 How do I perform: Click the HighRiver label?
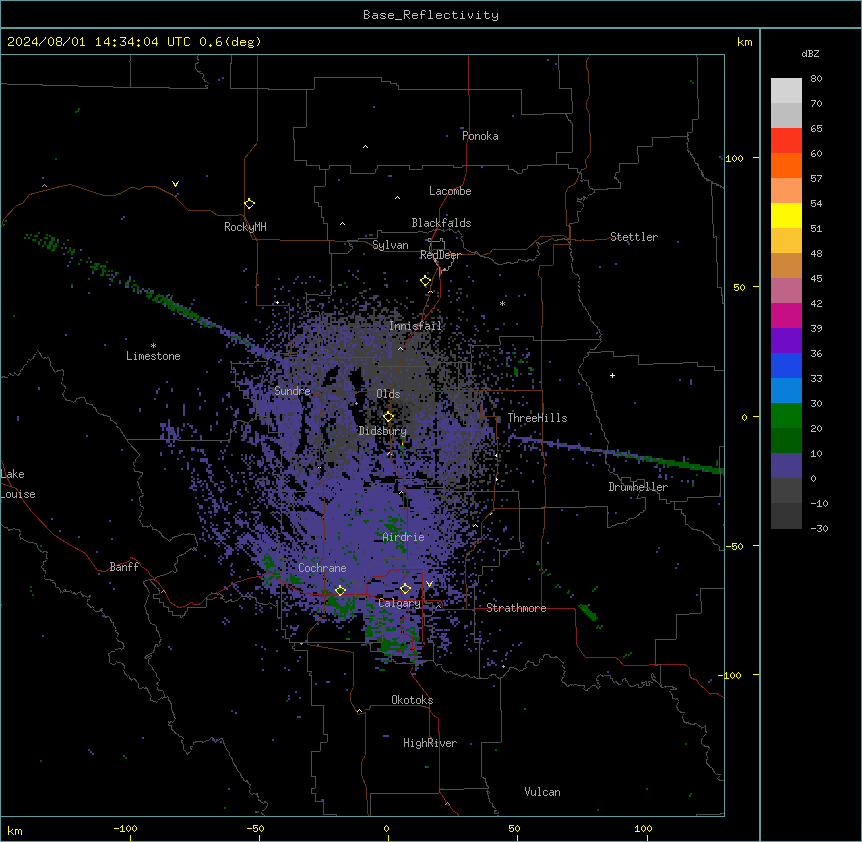430,743
